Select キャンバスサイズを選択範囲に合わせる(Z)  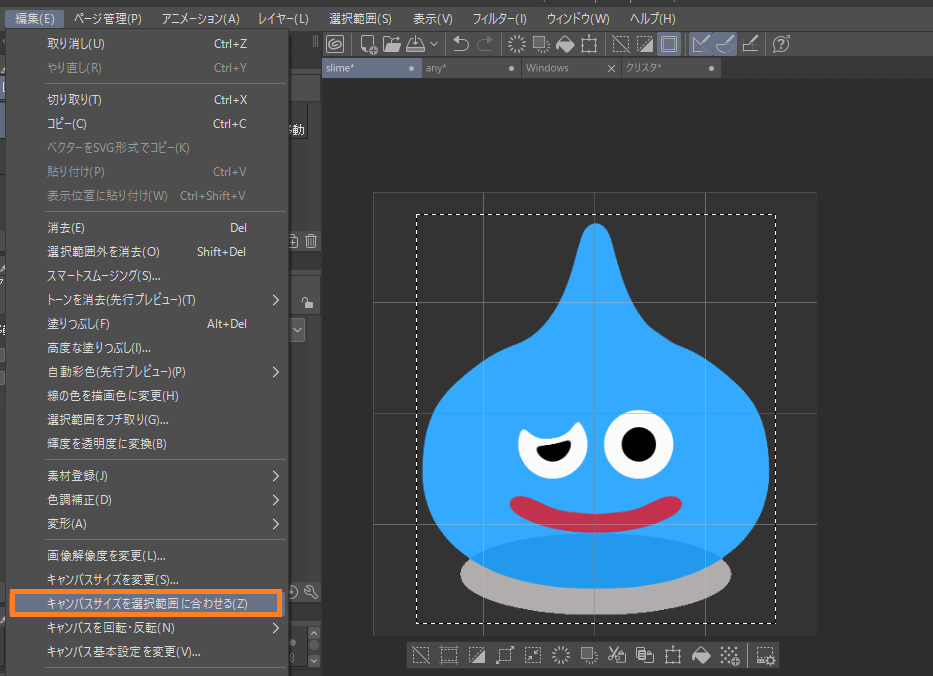tap(146, 603)
